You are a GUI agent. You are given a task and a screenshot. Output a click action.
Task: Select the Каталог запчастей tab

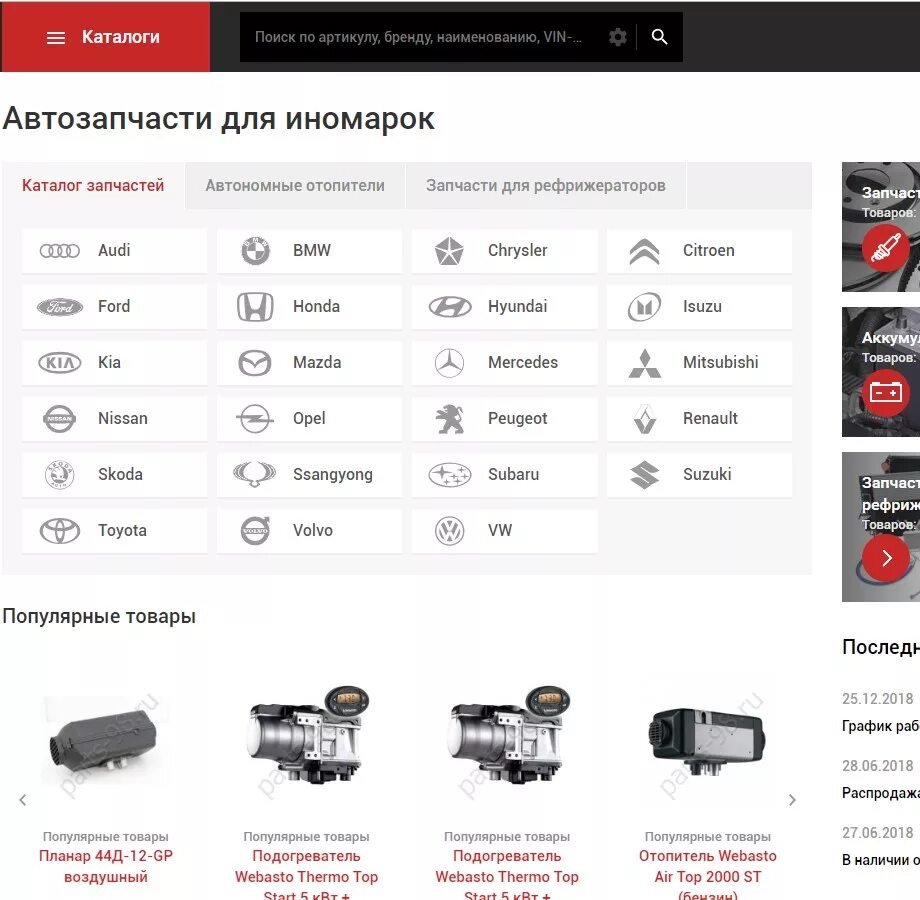pos(93,185)
